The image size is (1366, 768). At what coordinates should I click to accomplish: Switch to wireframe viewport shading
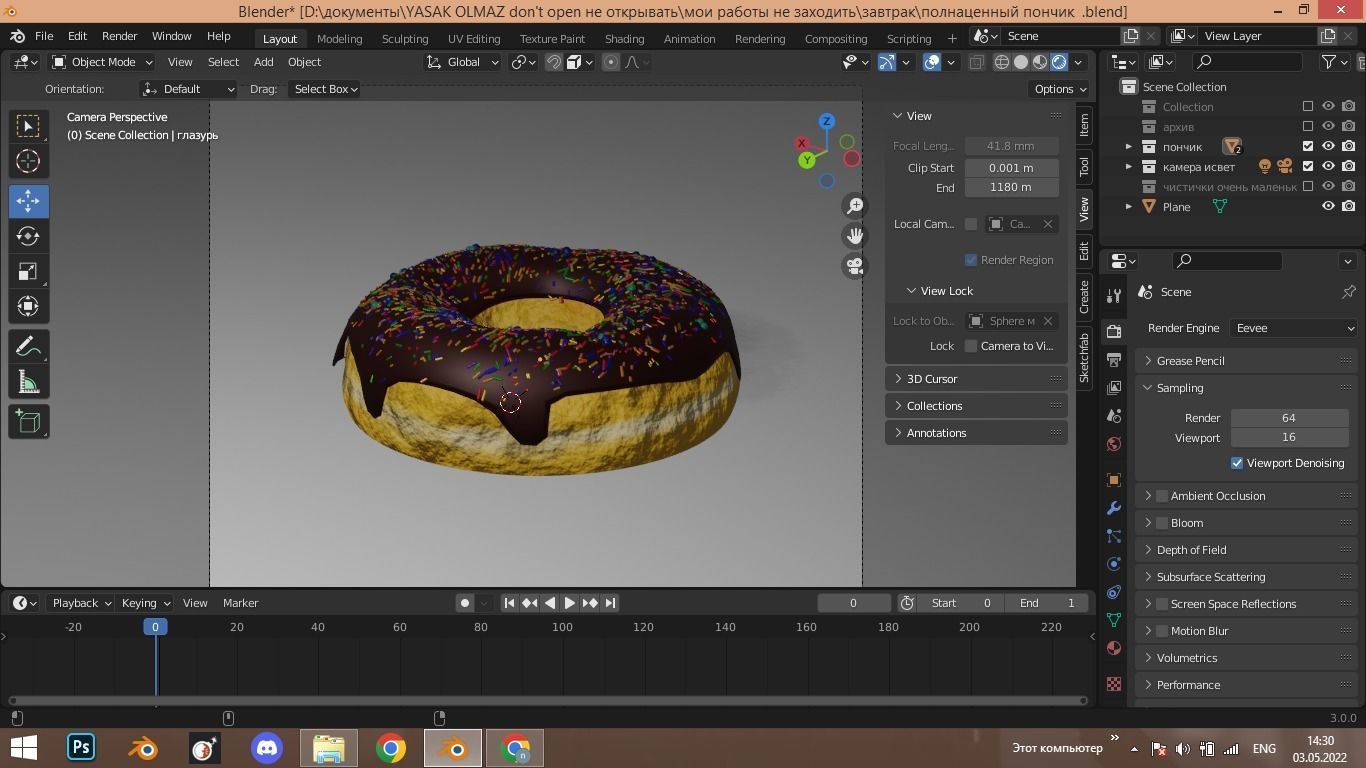click(1001, 62)
